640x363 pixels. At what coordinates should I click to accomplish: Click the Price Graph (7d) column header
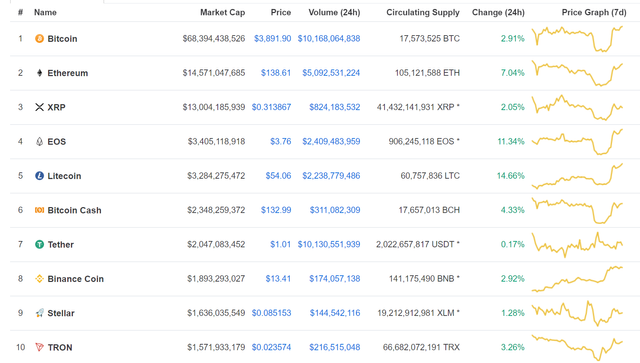point(594,13)
